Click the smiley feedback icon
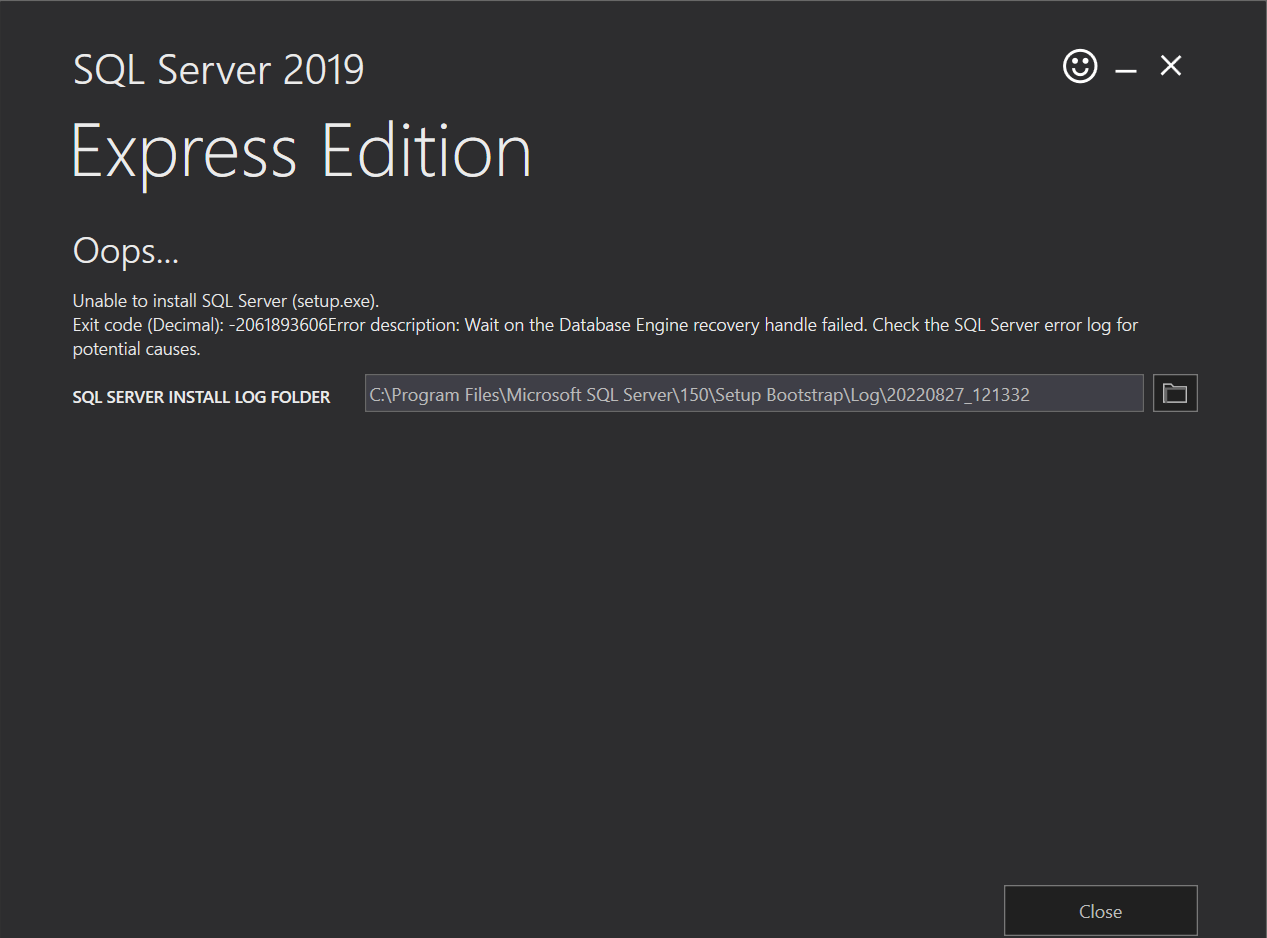 coord(1080,67)
